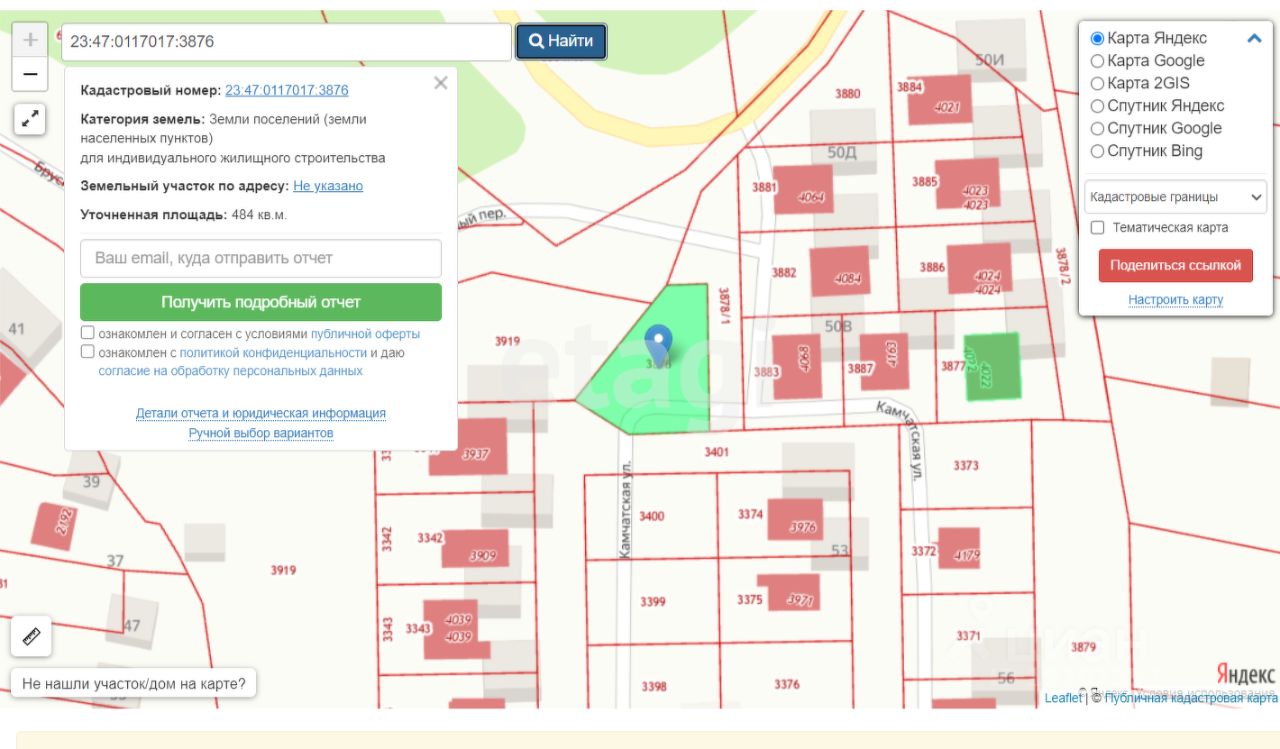Viewport: 1280px width, 749px height.
Task: Click parcel label 3376
Action: [x=787, y=684]
